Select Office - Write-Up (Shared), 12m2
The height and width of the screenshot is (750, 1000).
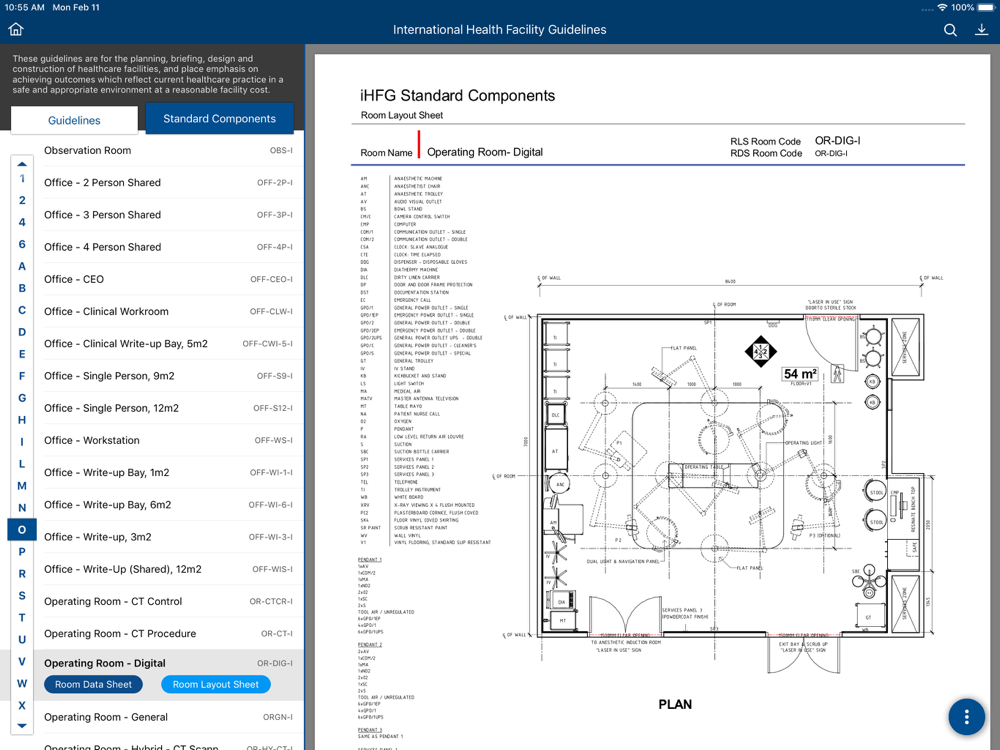coord(168,569)
